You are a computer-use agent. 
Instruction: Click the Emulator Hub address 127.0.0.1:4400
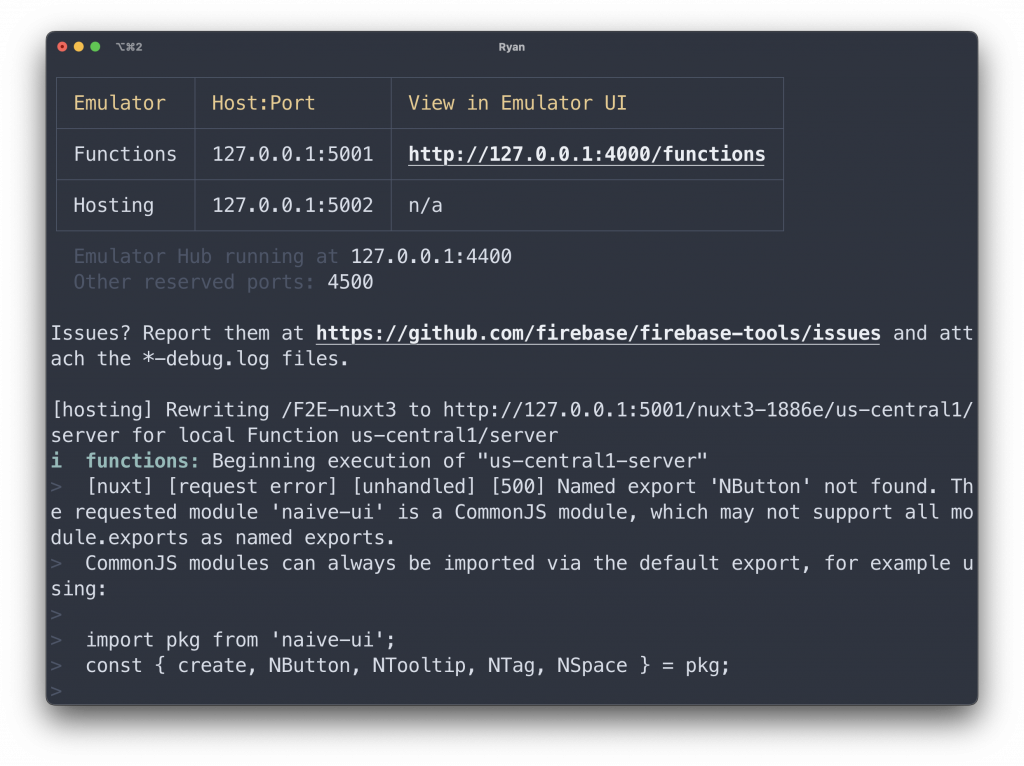click(x=431, y=257)
